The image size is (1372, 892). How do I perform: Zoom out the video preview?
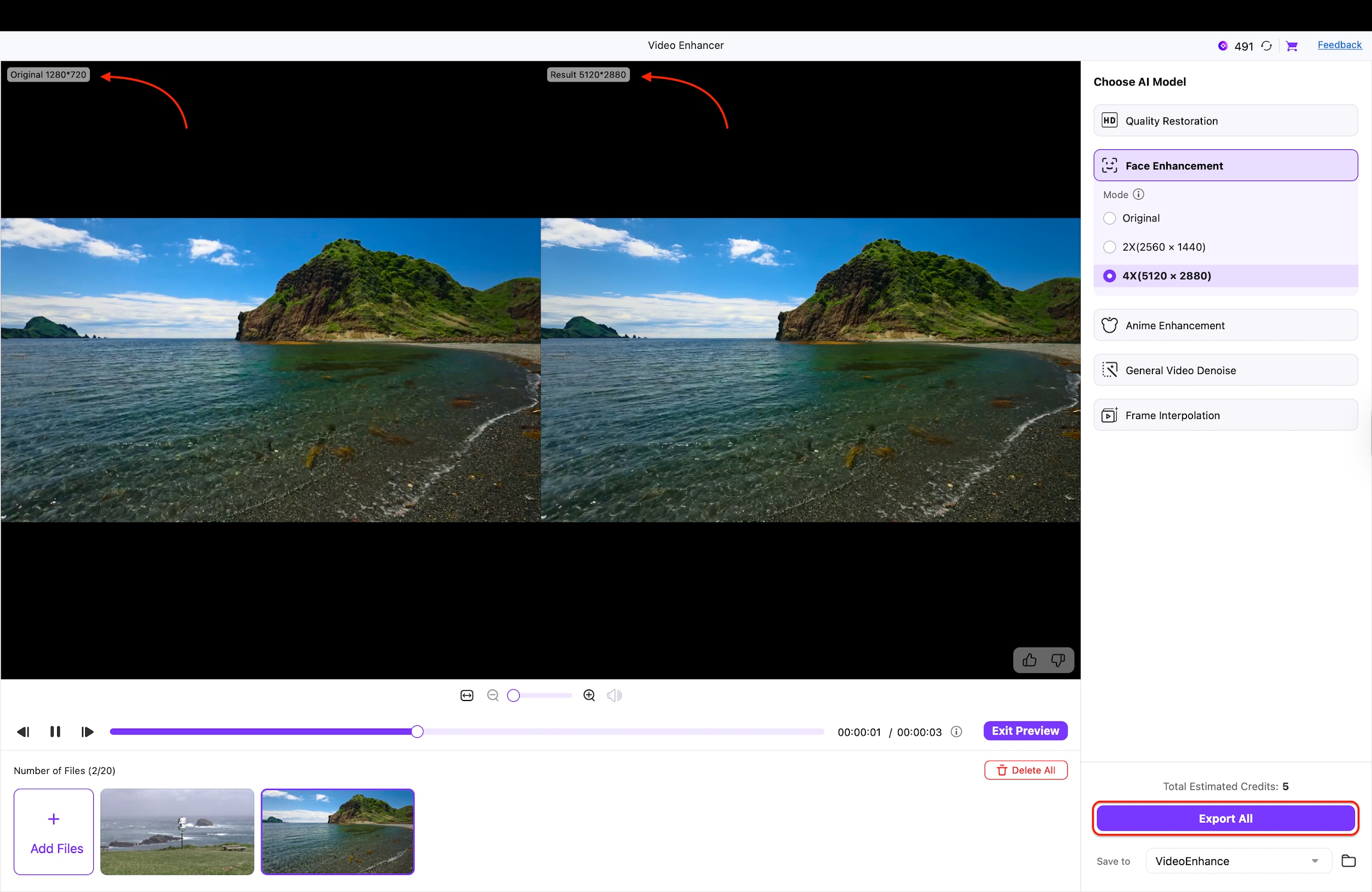493,695
